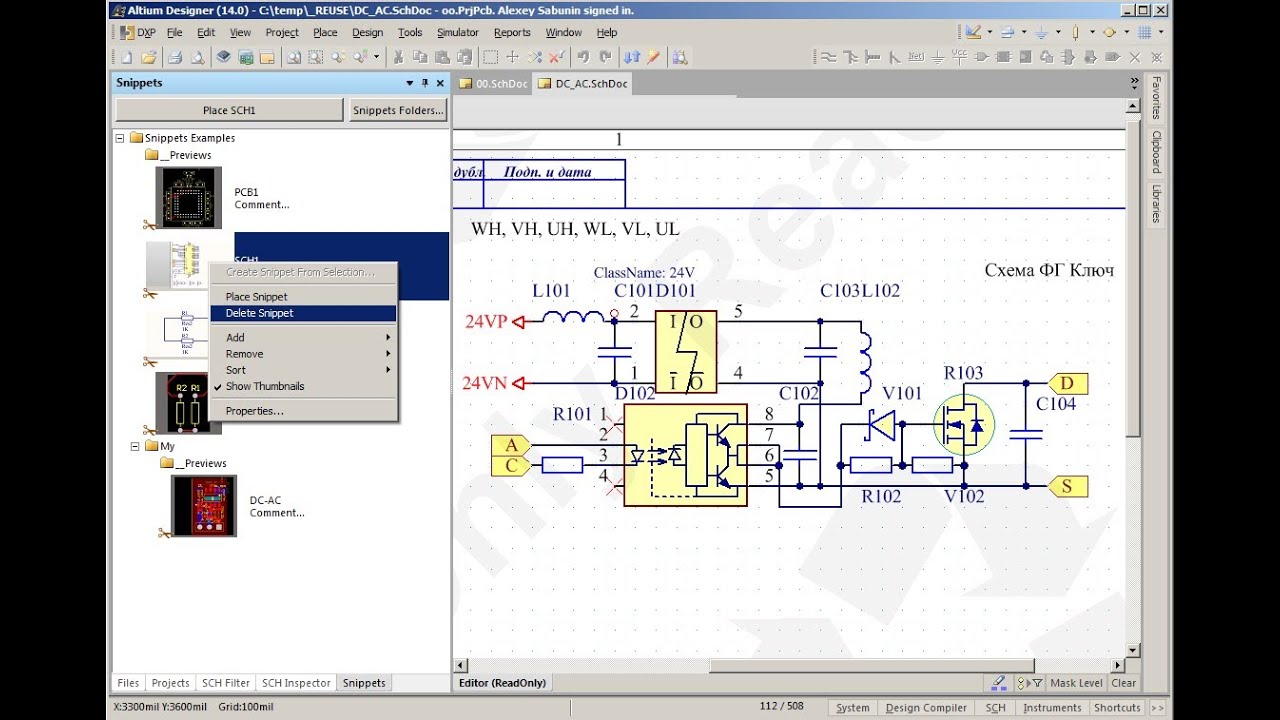1280x720 pixels.
Task: Click the Open document folder icon
Action: [x=149, y=57]
